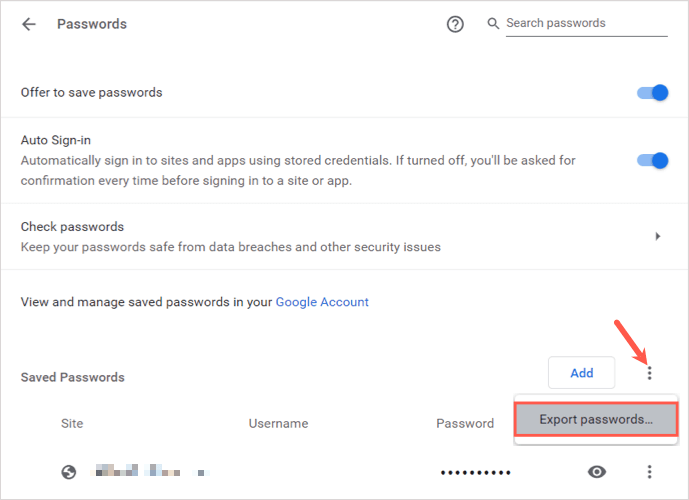Disable the Auto Sign-in switch
689x500 pixels.
[x=652, y=160]
